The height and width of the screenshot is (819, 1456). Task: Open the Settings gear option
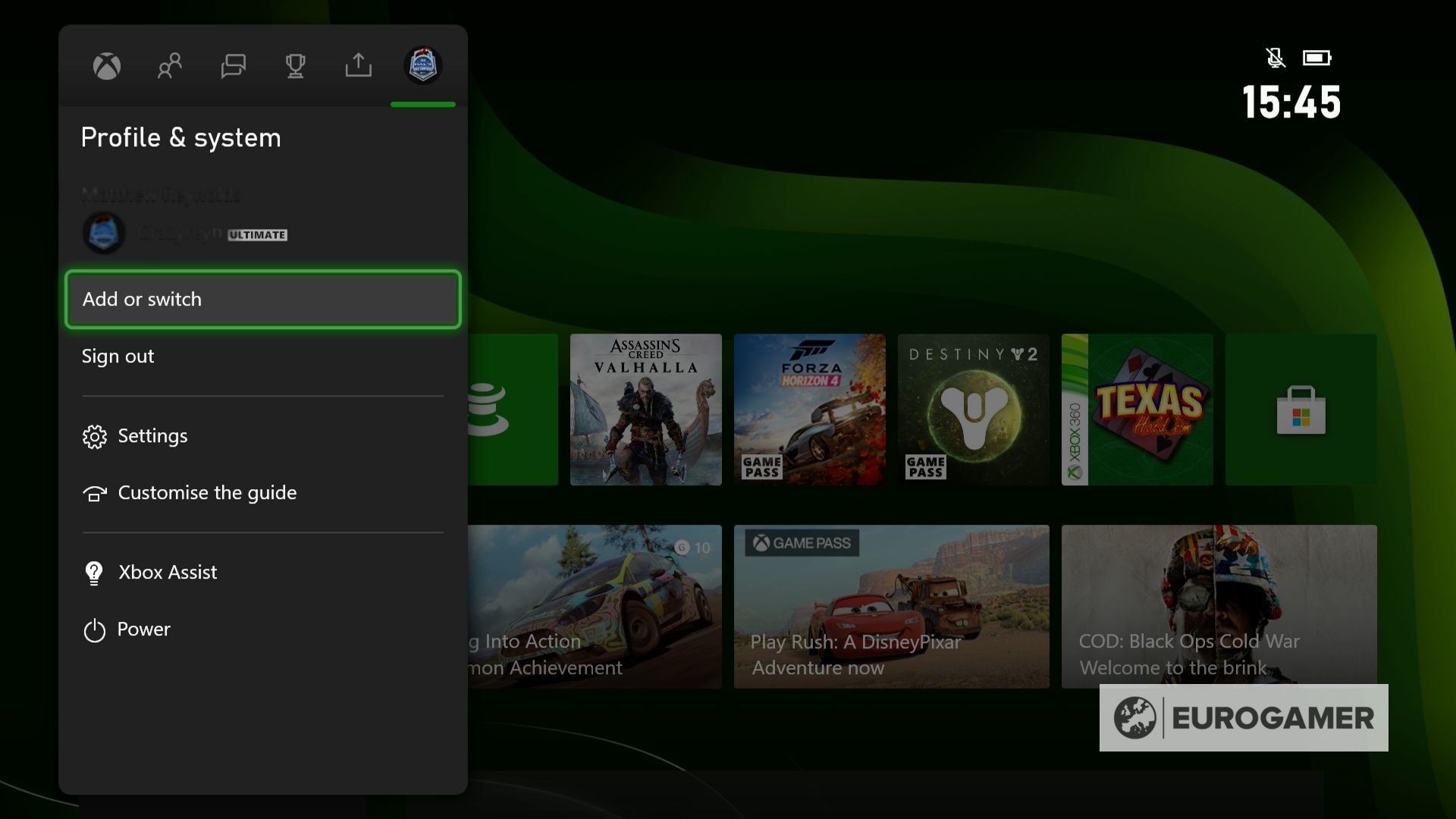(152, 436)
